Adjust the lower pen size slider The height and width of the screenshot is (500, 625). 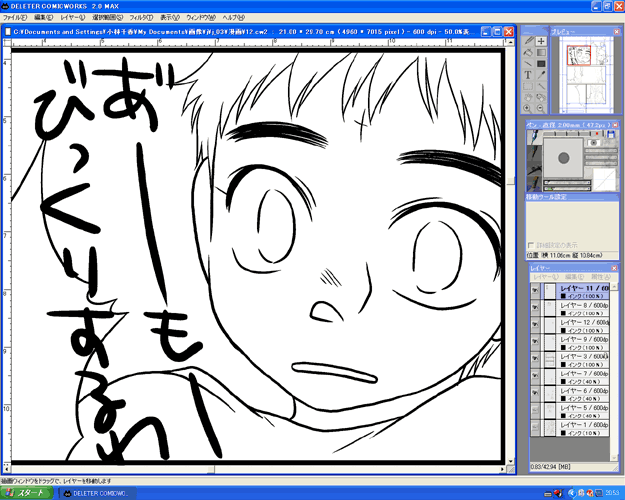[x=567, y=188]
